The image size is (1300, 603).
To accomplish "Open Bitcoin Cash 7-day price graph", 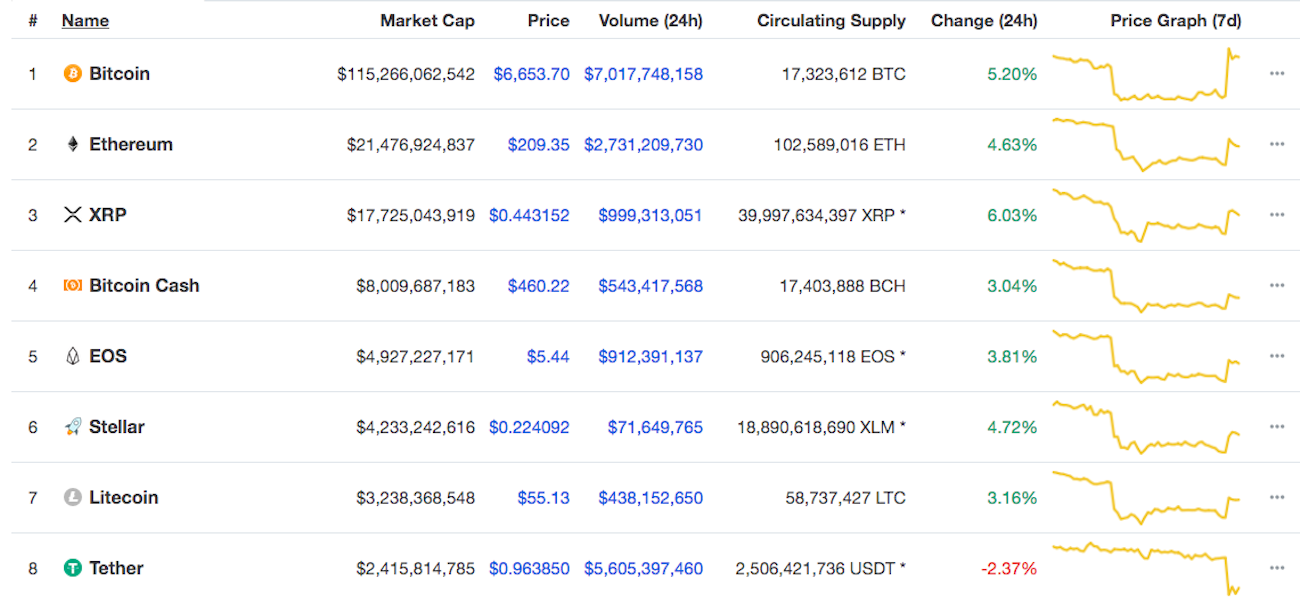I will pyautogui.click(x=1147, y=286).
